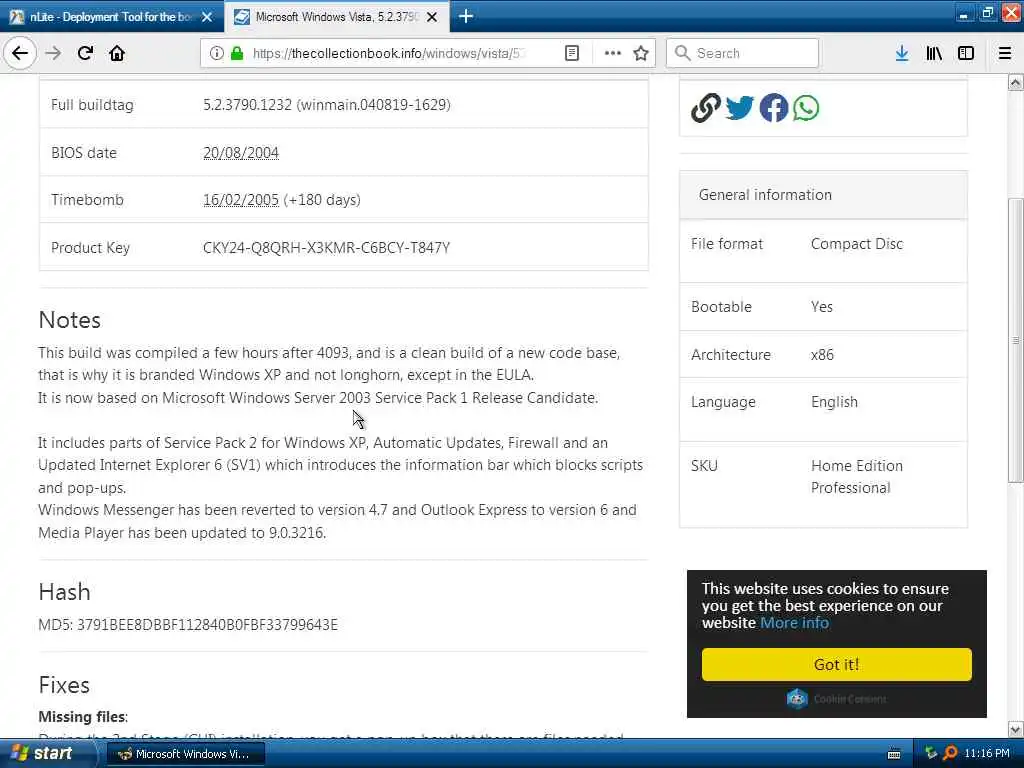Click the x86 architecture value

[x=822, y=355]
